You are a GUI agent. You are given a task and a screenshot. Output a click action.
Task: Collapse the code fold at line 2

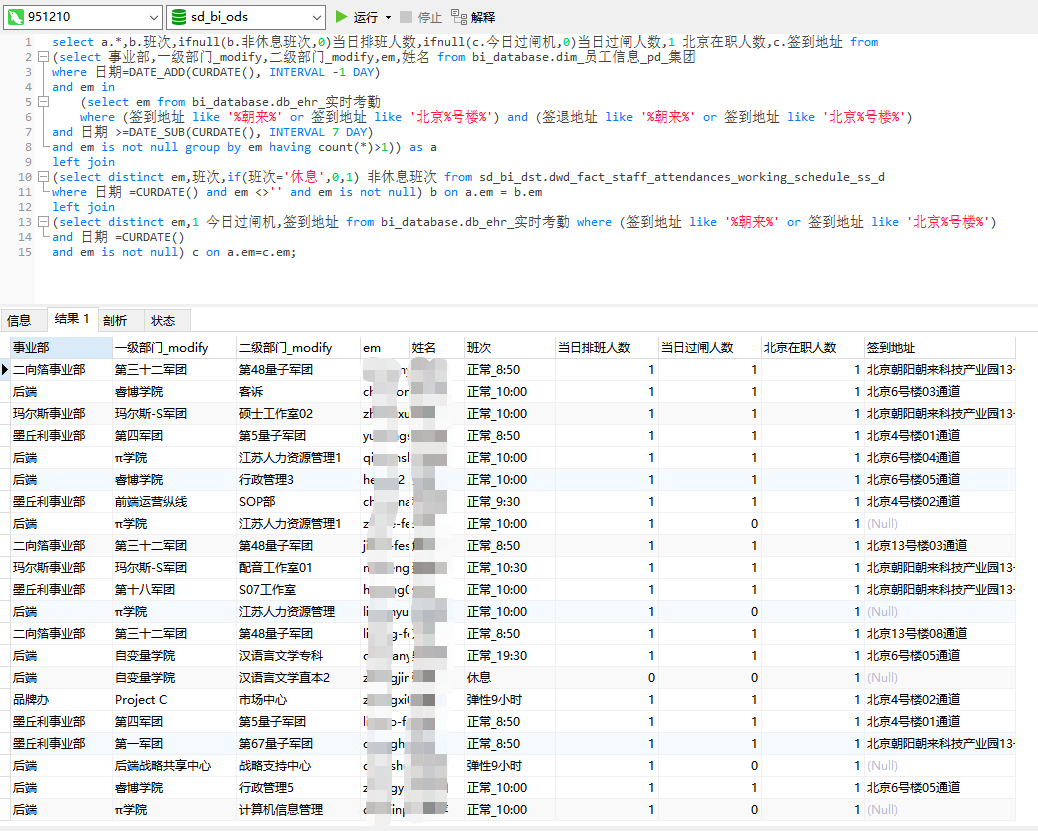(43, 57)
